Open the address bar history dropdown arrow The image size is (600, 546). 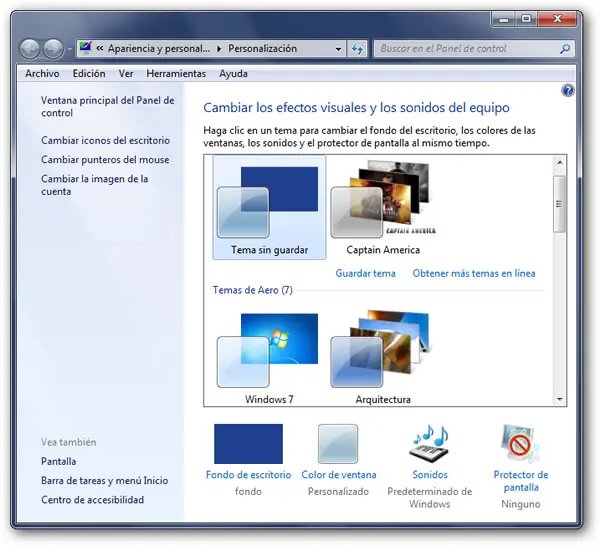point(338,49)
